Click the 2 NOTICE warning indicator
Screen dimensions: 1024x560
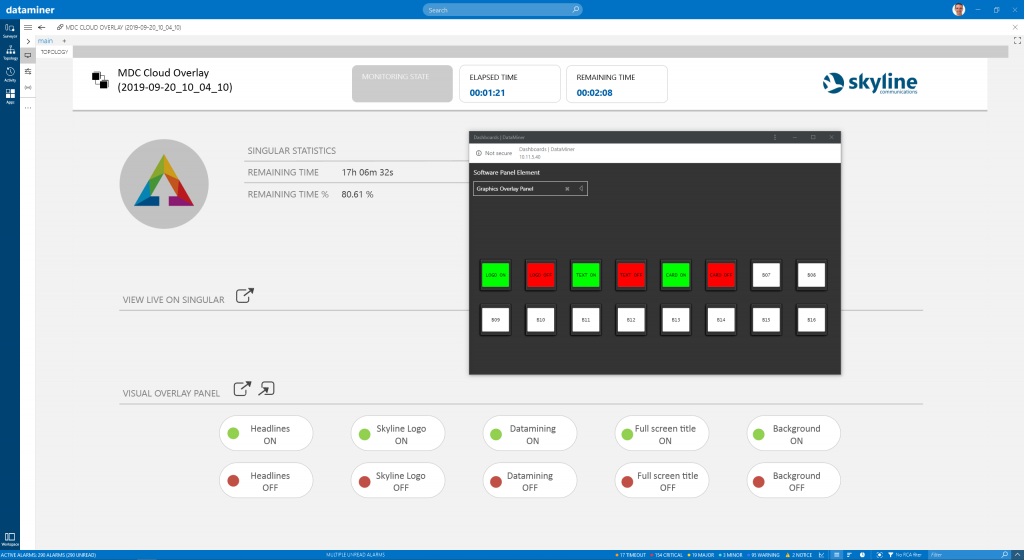click(799, 555)
